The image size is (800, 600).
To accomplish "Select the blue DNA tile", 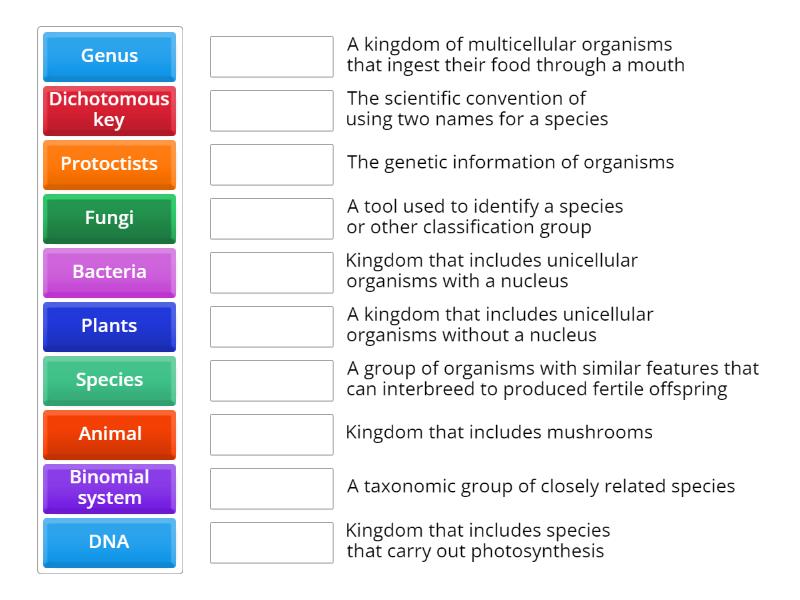I will tap(110, 542).
